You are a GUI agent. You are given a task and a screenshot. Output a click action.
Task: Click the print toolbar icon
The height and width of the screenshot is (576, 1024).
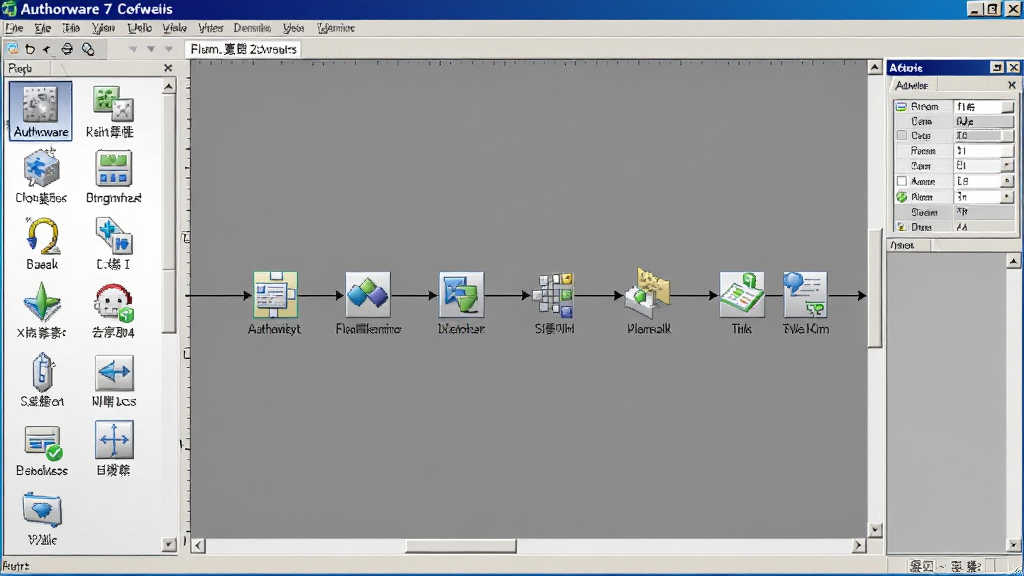tap(67, 49)
